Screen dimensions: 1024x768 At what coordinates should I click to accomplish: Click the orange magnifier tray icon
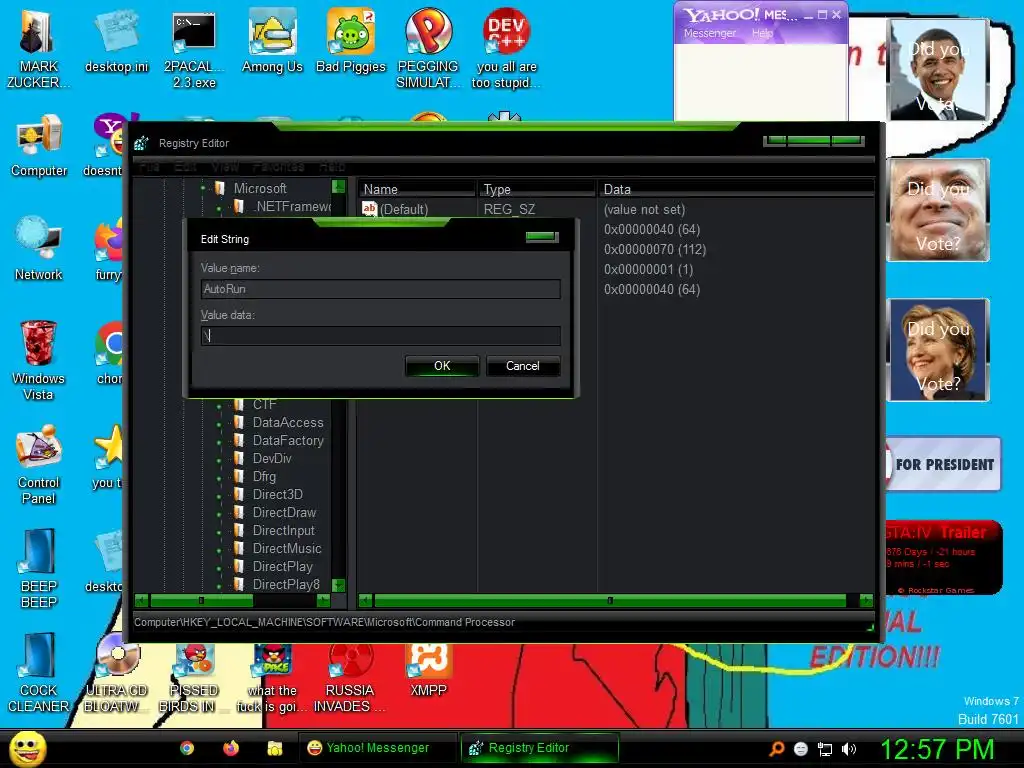[776, 748]
